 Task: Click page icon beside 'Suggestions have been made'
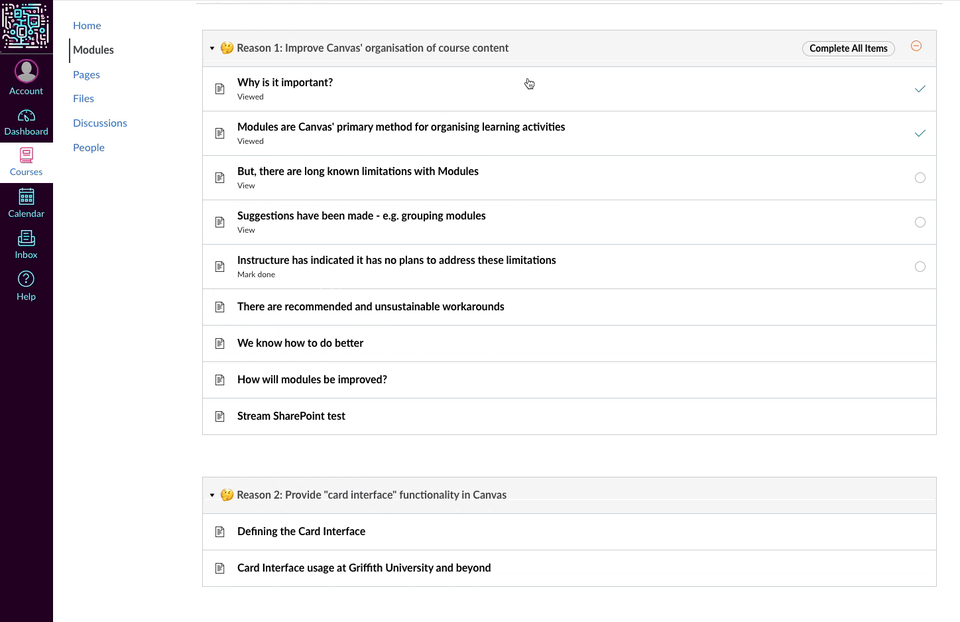(x=220, y=222)
